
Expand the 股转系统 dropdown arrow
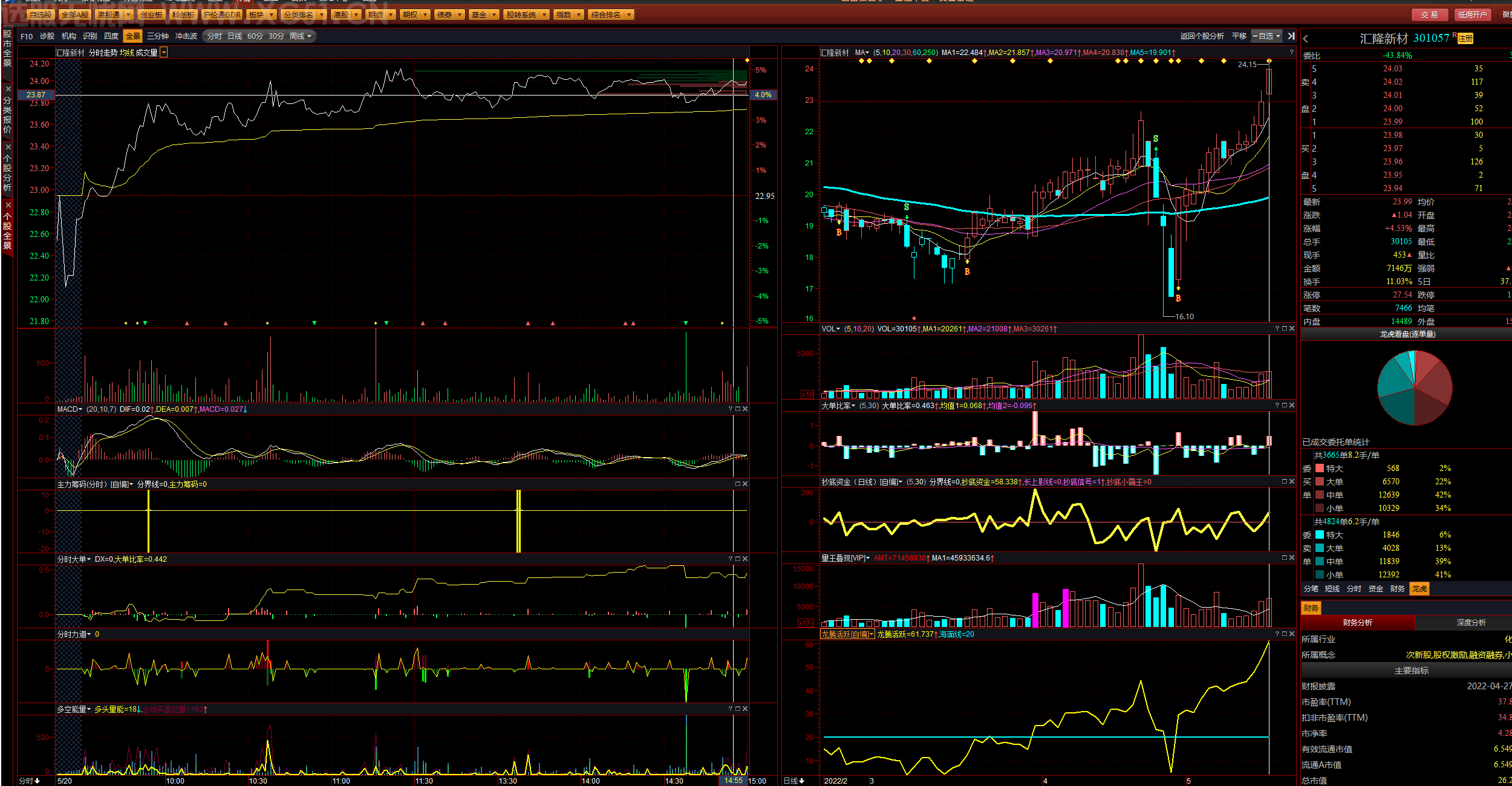point(544,15)
